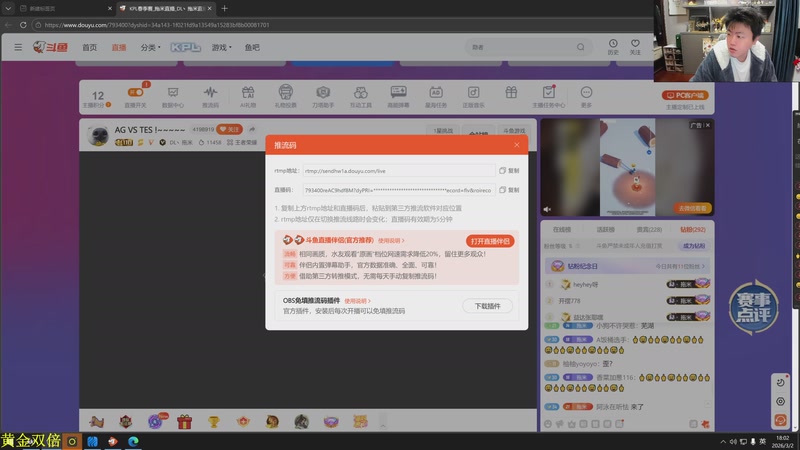Click the rtmp地址 address field
Viewport: 800px width, 450px height.
pos(398,171)
